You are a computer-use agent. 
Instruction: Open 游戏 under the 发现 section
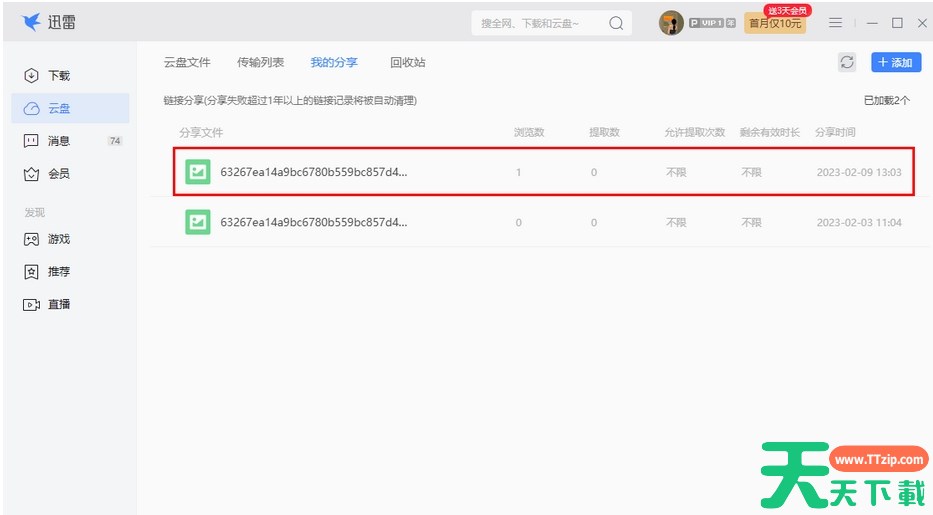59,239
